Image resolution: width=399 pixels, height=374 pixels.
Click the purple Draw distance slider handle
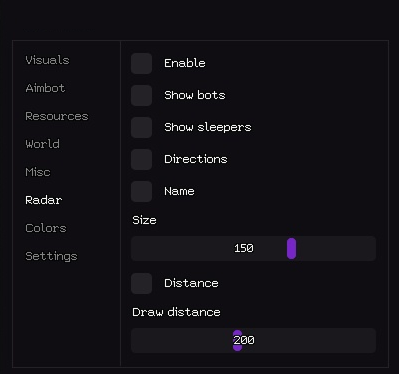[237, 340]
